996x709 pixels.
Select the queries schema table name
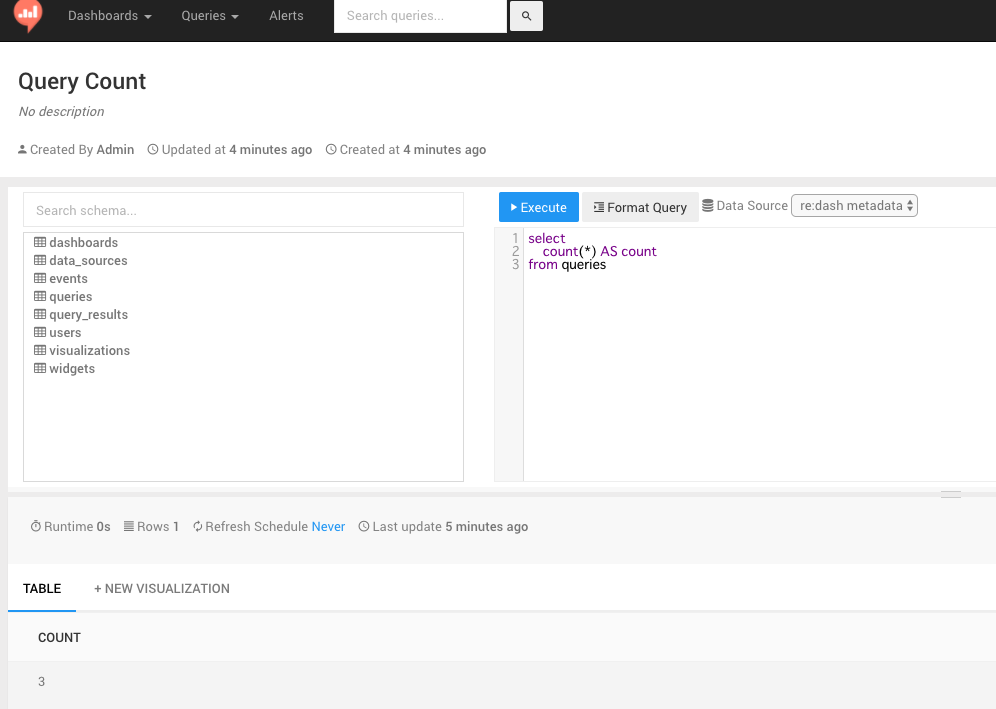click(x=71, y=296)
